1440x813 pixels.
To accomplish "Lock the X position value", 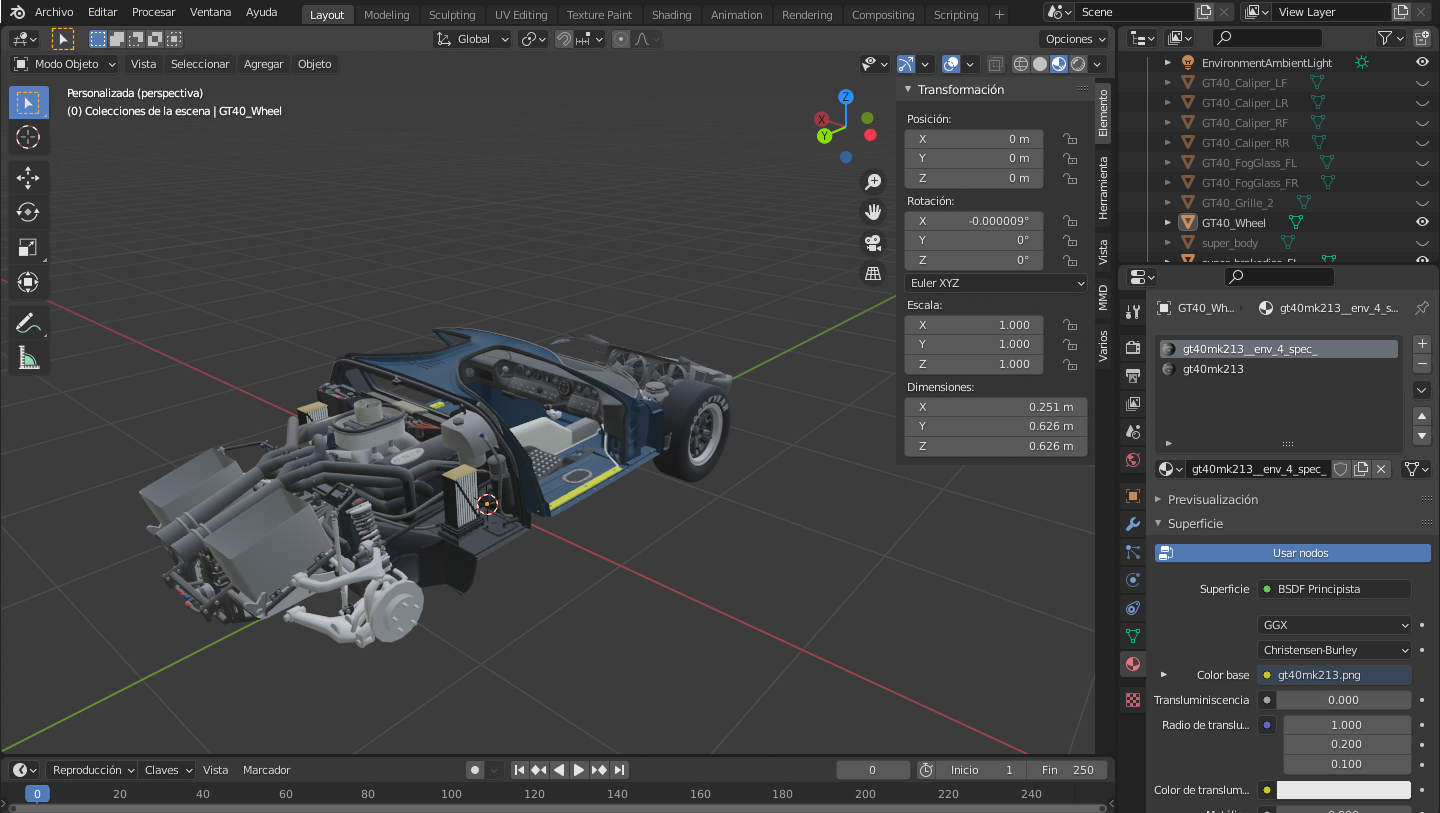I will click(1069, 139).
